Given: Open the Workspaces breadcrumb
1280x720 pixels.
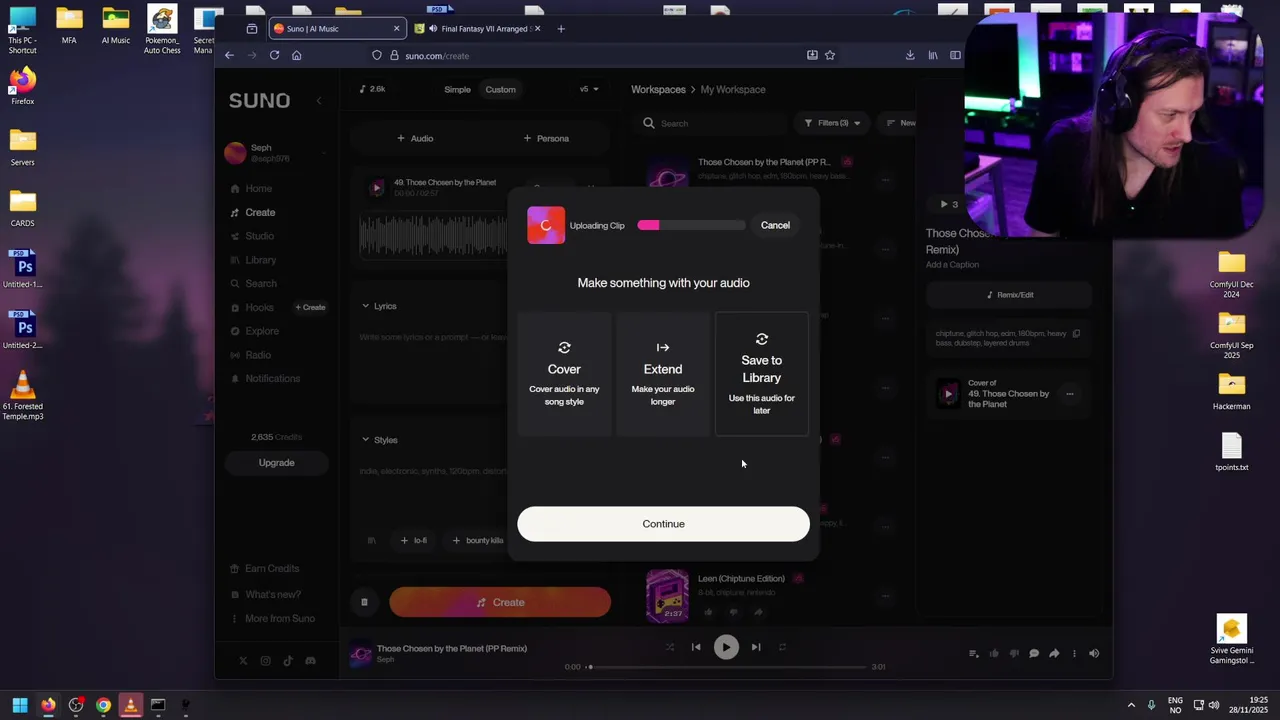Looking at the screenshot, I should click(658, 89).
